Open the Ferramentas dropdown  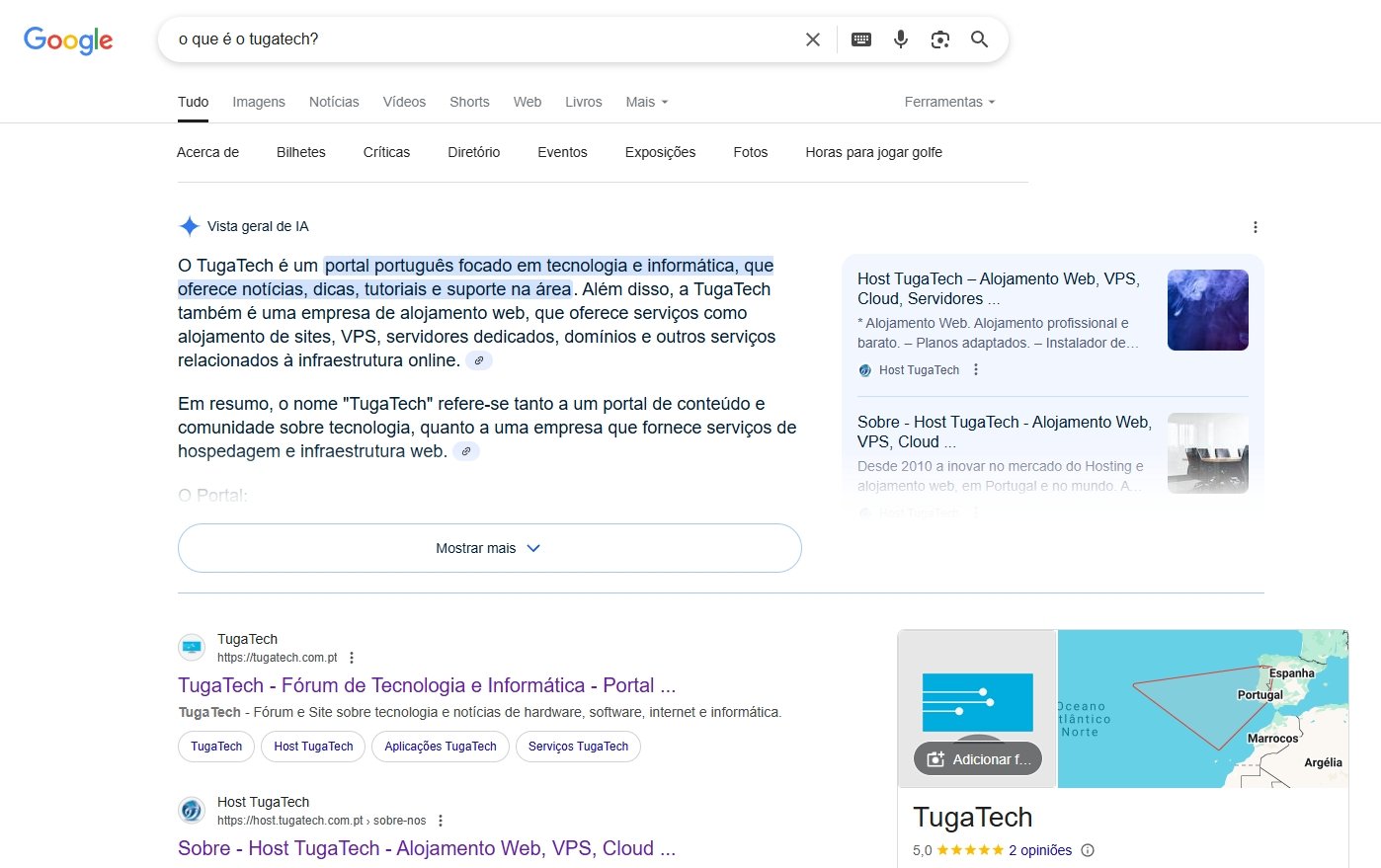click(949, 102)
